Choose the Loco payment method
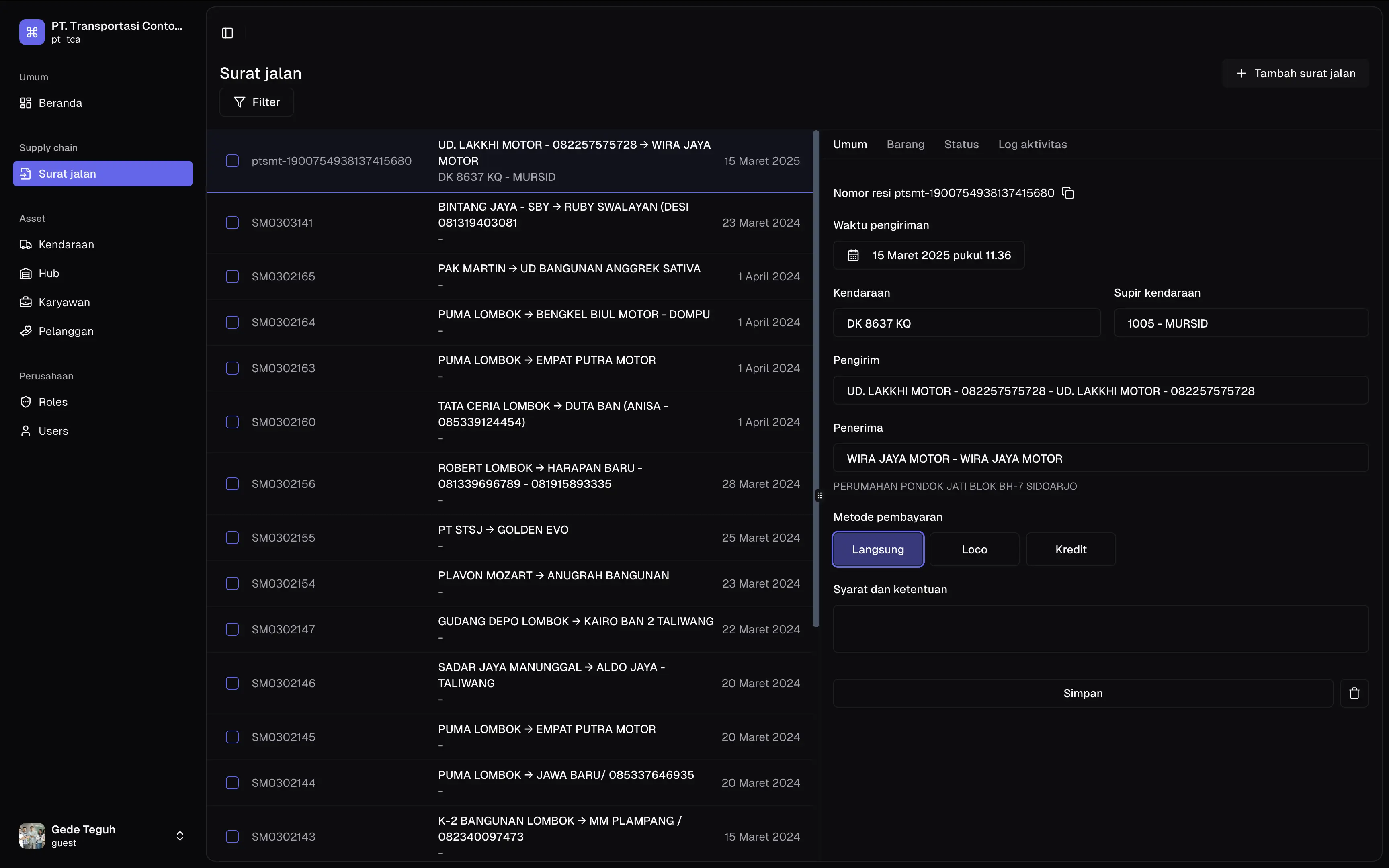This screenshot has height=868, width=1389. 974,549
